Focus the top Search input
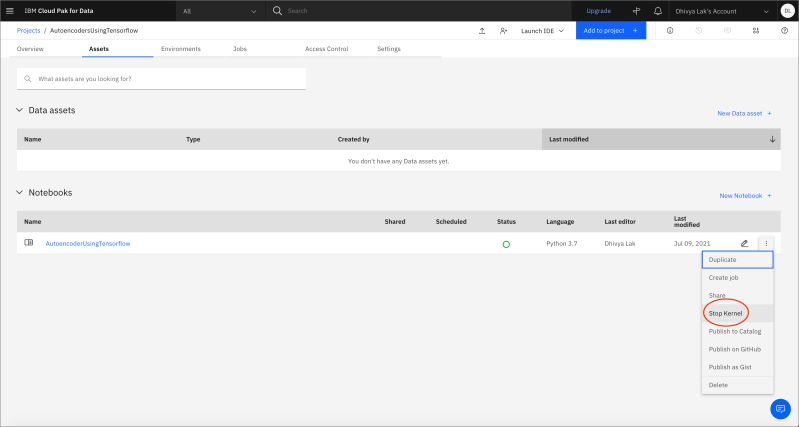799x427 pixels. (425, 11)
